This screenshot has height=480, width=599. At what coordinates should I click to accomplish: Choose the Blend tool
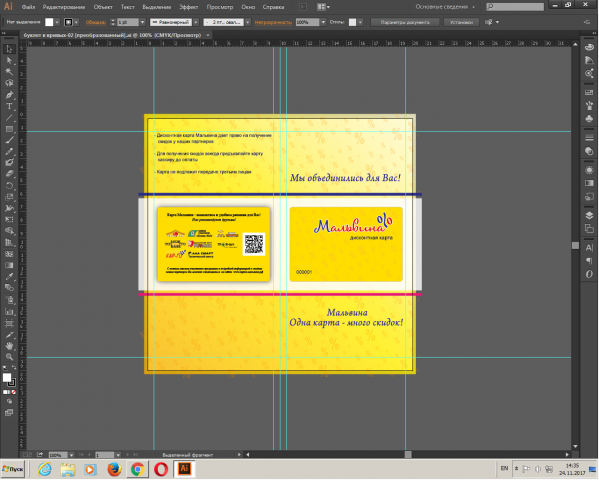click(x=9, y=288)
